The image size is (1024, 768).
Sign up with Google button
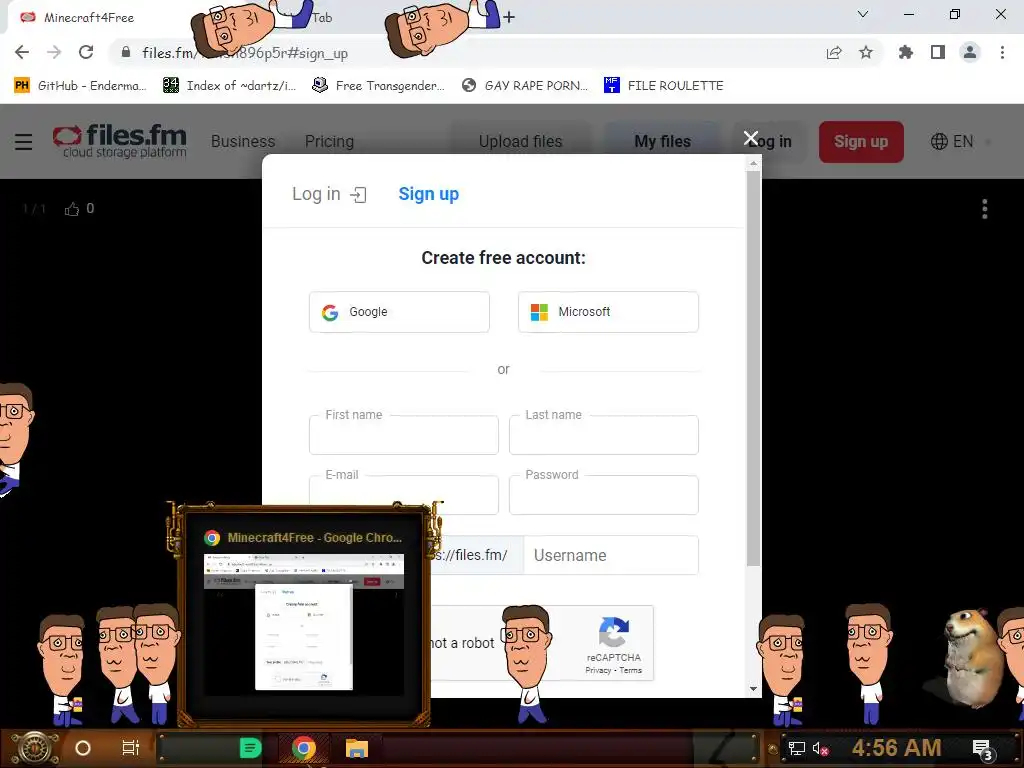tap(399, 312)
